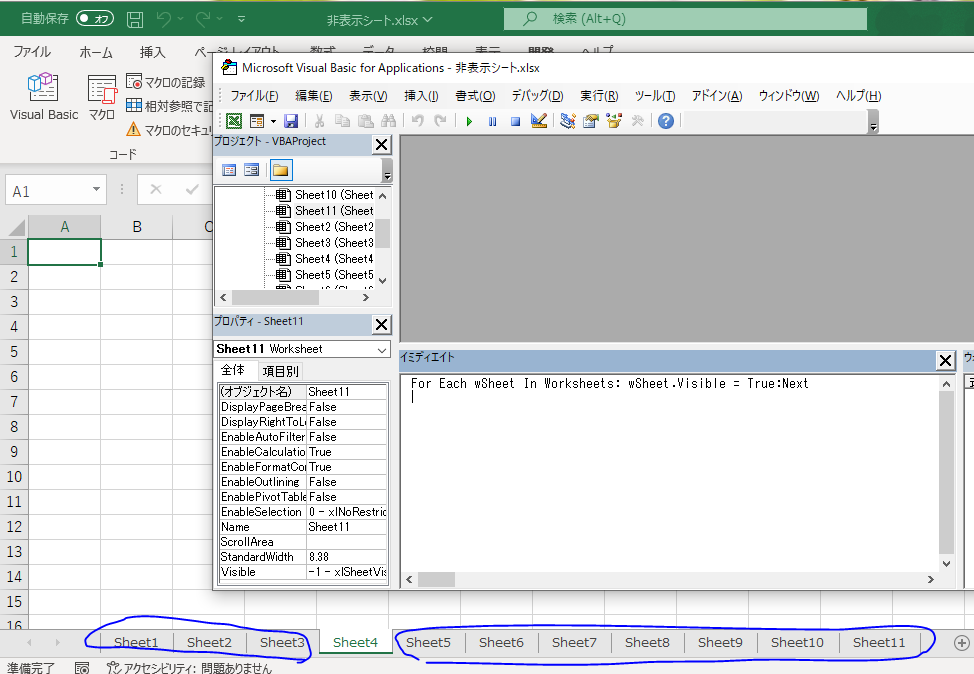Open the insert object dropdown arrow in VBA toolbar
Image resolution: width=974 pixels, height=674 pixels.
(x=273, y=121)
